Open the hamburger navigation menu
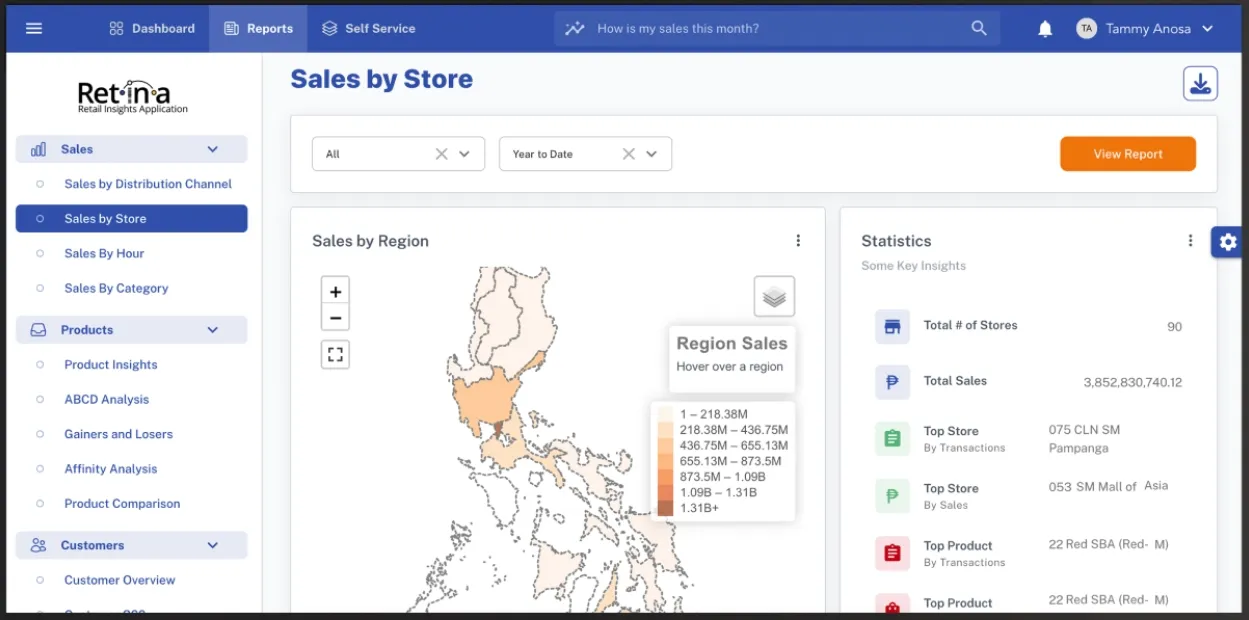This screenshot has height=620, width=1249. [34, 28]
